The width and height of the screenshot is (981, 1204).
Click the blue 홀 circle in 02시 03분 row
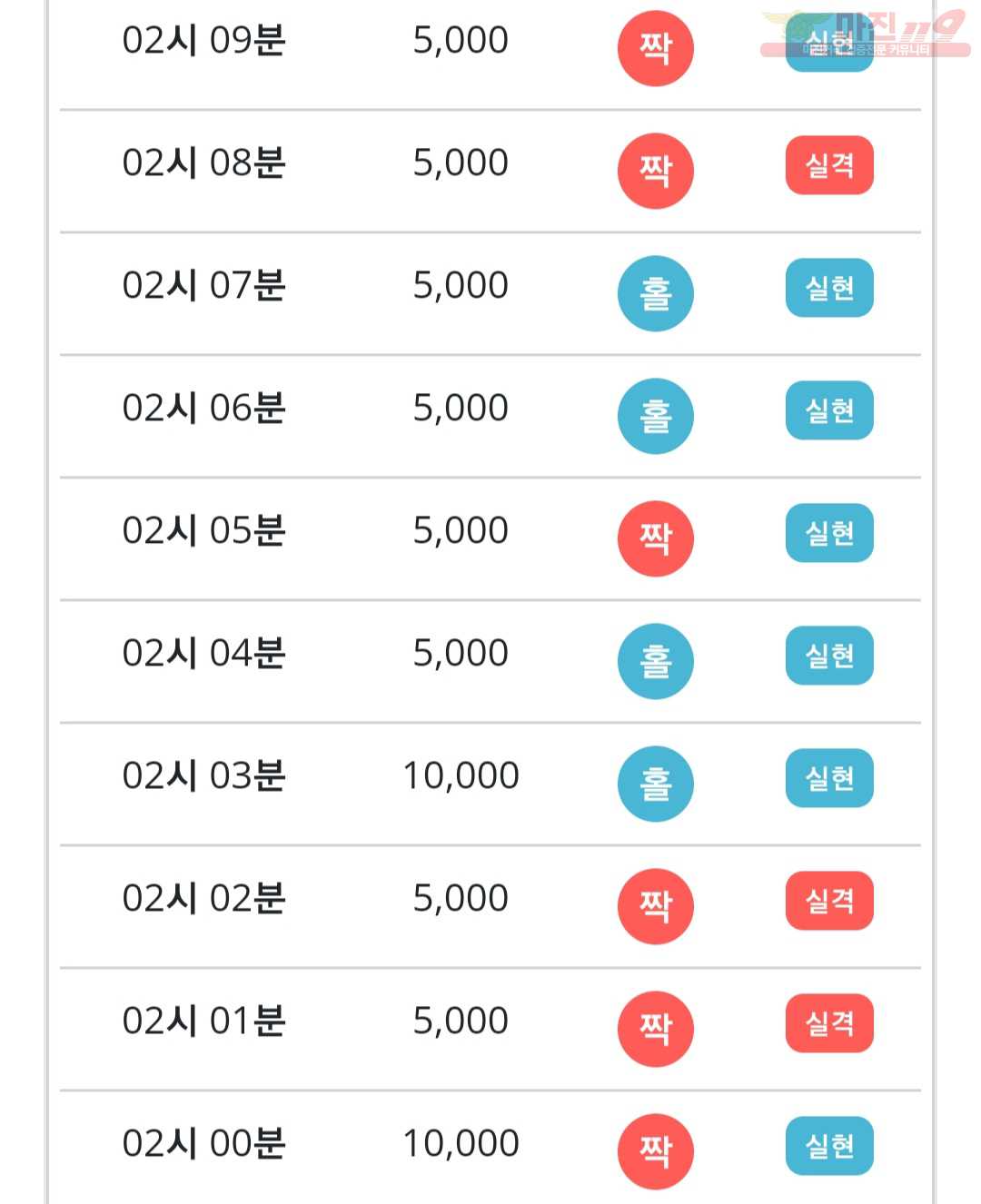655,784
